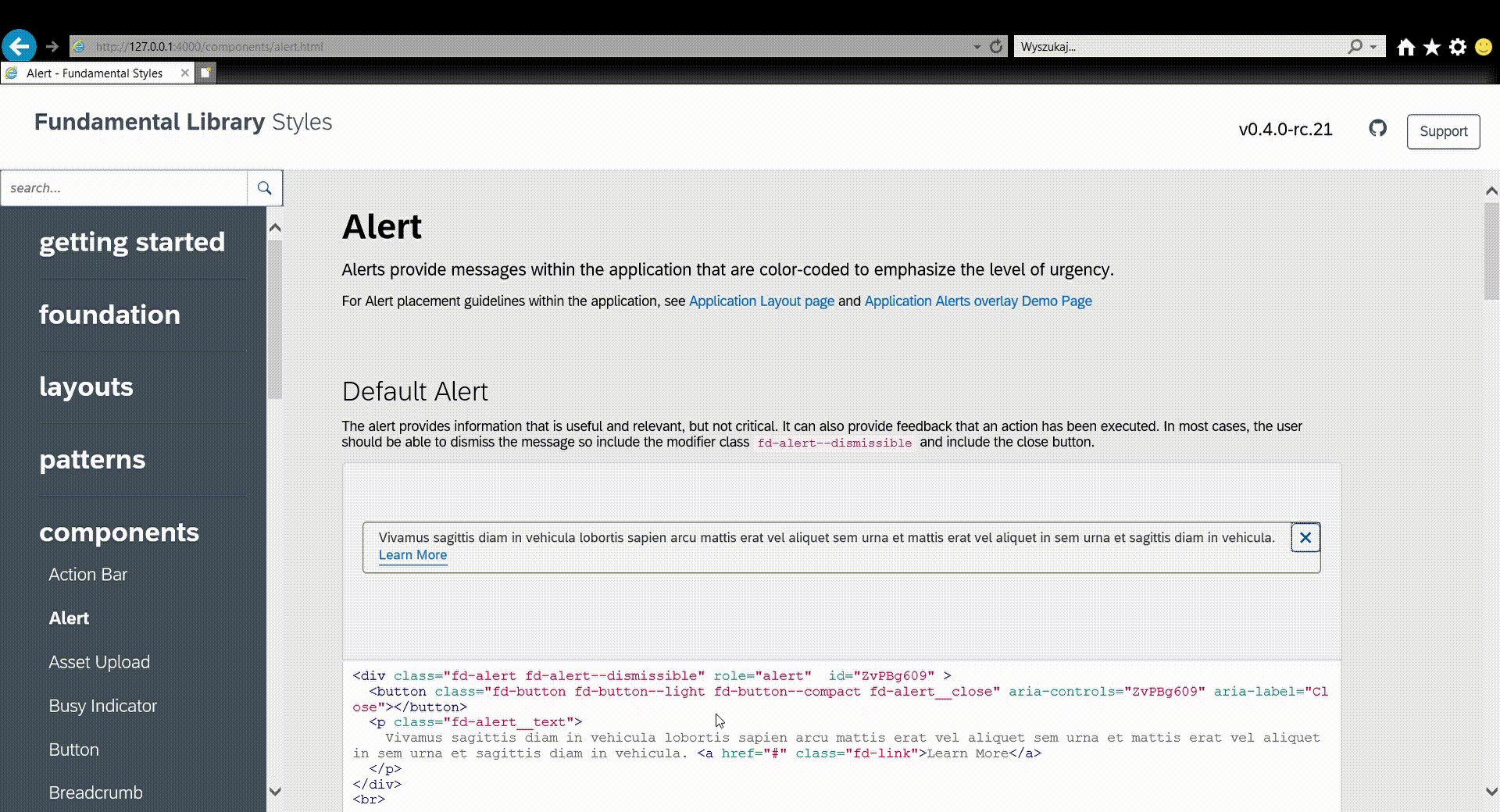
Task: Click sidebar scrollbar up arrow
Action: click(274, 228)
